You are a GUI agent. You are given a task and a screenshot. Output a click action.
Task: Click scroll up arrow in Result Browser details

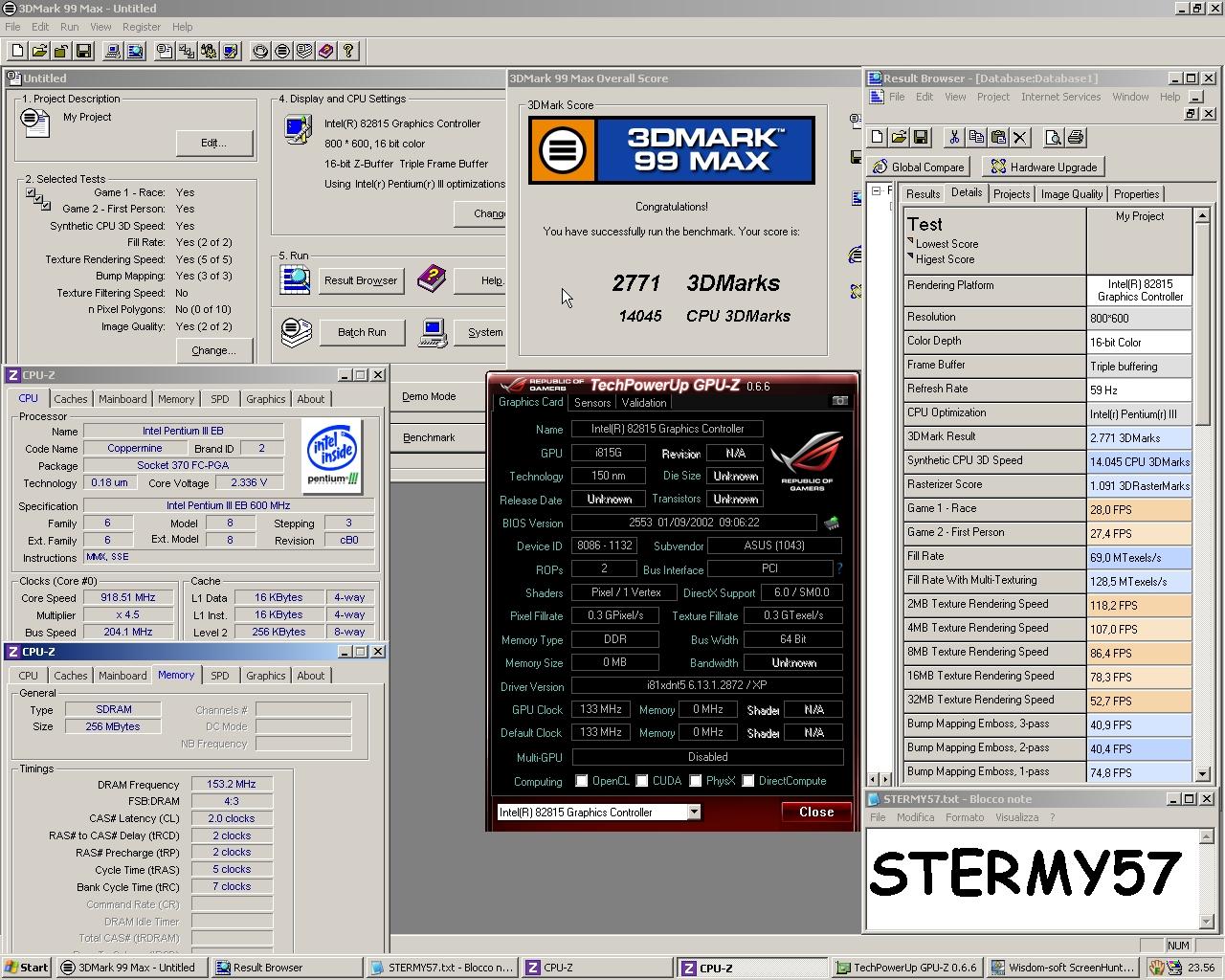[x=1202, y=216]
